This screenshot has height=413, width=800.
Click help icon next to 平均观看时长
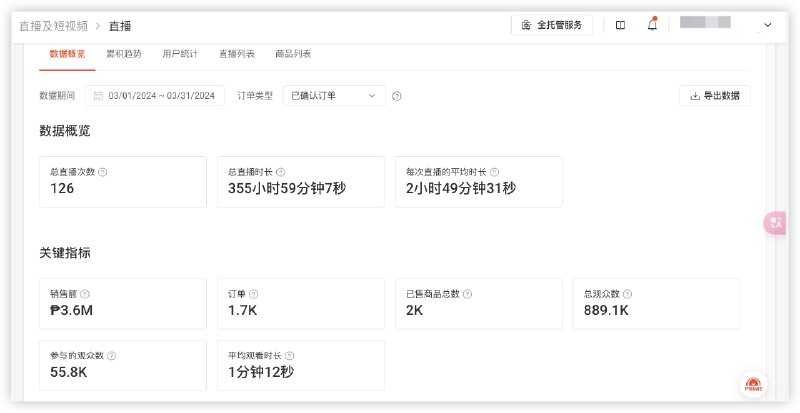289,356
